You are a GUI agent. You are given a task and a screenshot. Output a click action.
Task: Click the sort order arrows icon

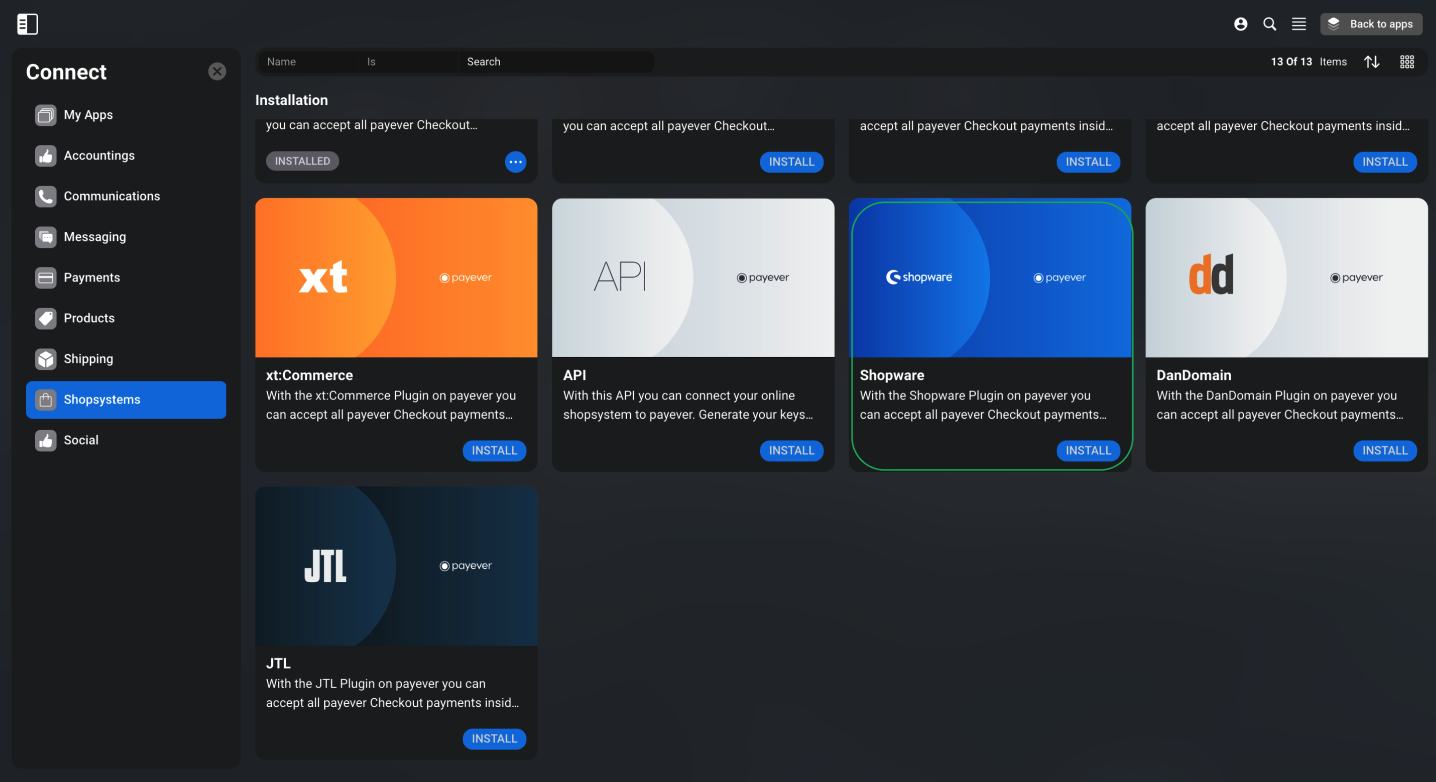pos(1372,62)
